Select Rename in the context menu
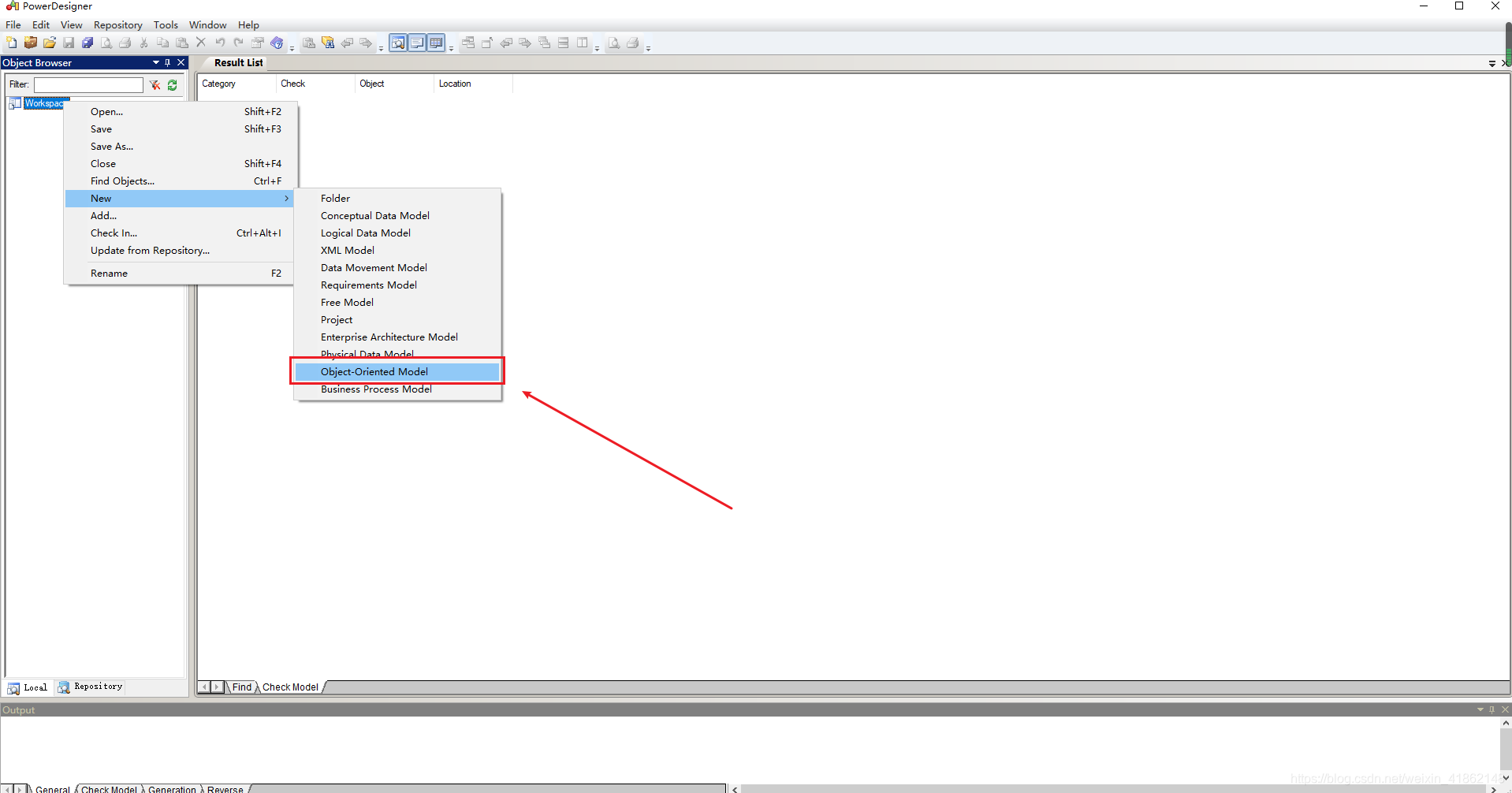This screenshot has height=793, width=1512. point(180,273)
